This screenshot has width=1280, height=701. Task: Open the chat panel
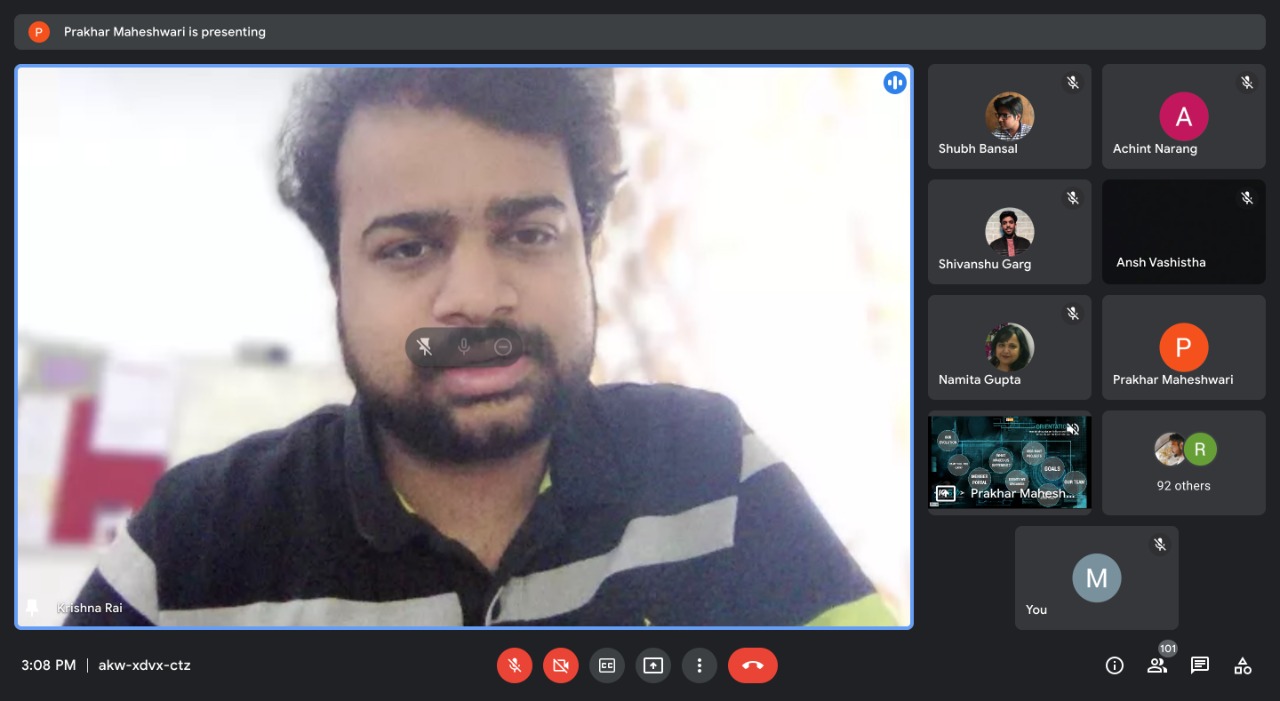pos(1200,665)
